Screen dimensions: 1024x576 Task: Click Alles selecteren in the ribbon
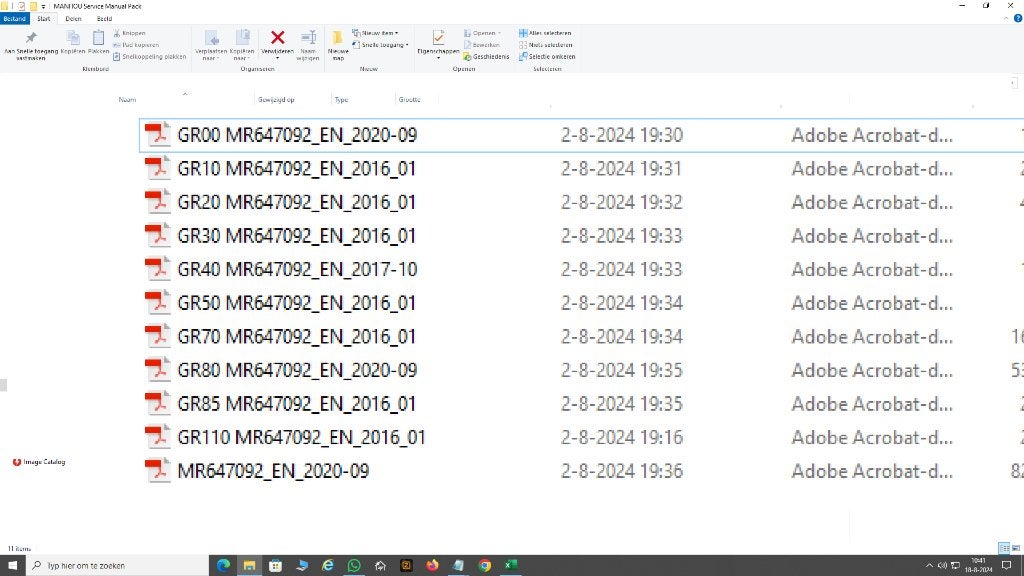pos(545,33)
